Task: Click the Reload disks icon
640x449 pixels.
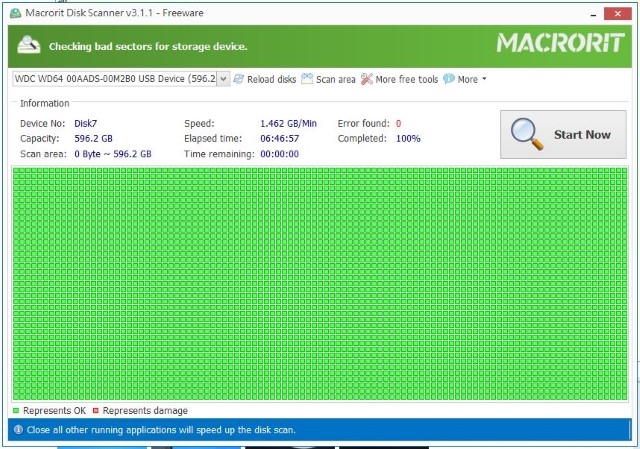Action: [x=239, y=79]
